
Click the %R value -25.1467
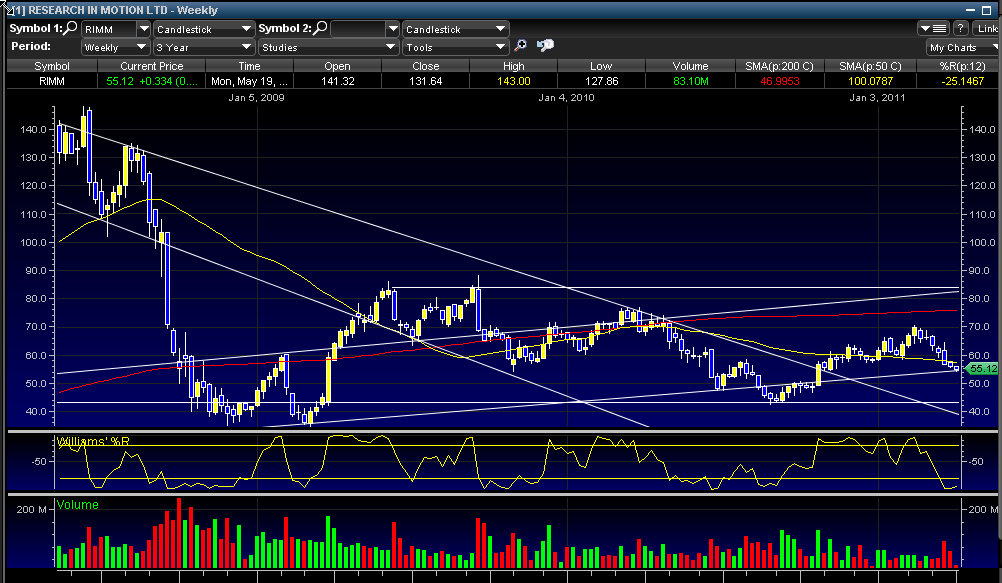point(962,81)
